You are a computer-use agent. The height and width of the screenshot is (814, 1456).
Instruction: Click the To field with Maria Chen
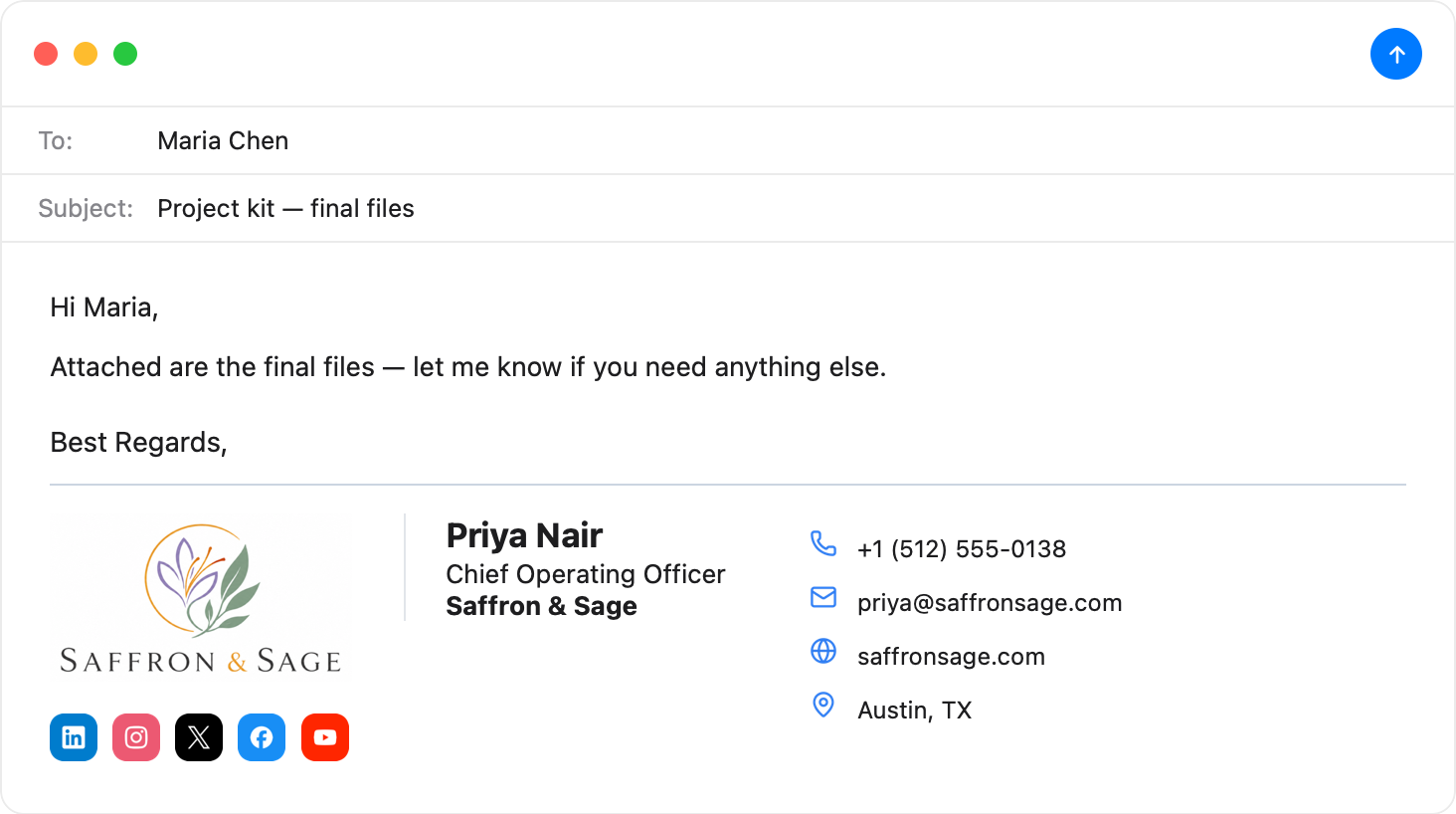pyautogui.click(x=728, y=140)
